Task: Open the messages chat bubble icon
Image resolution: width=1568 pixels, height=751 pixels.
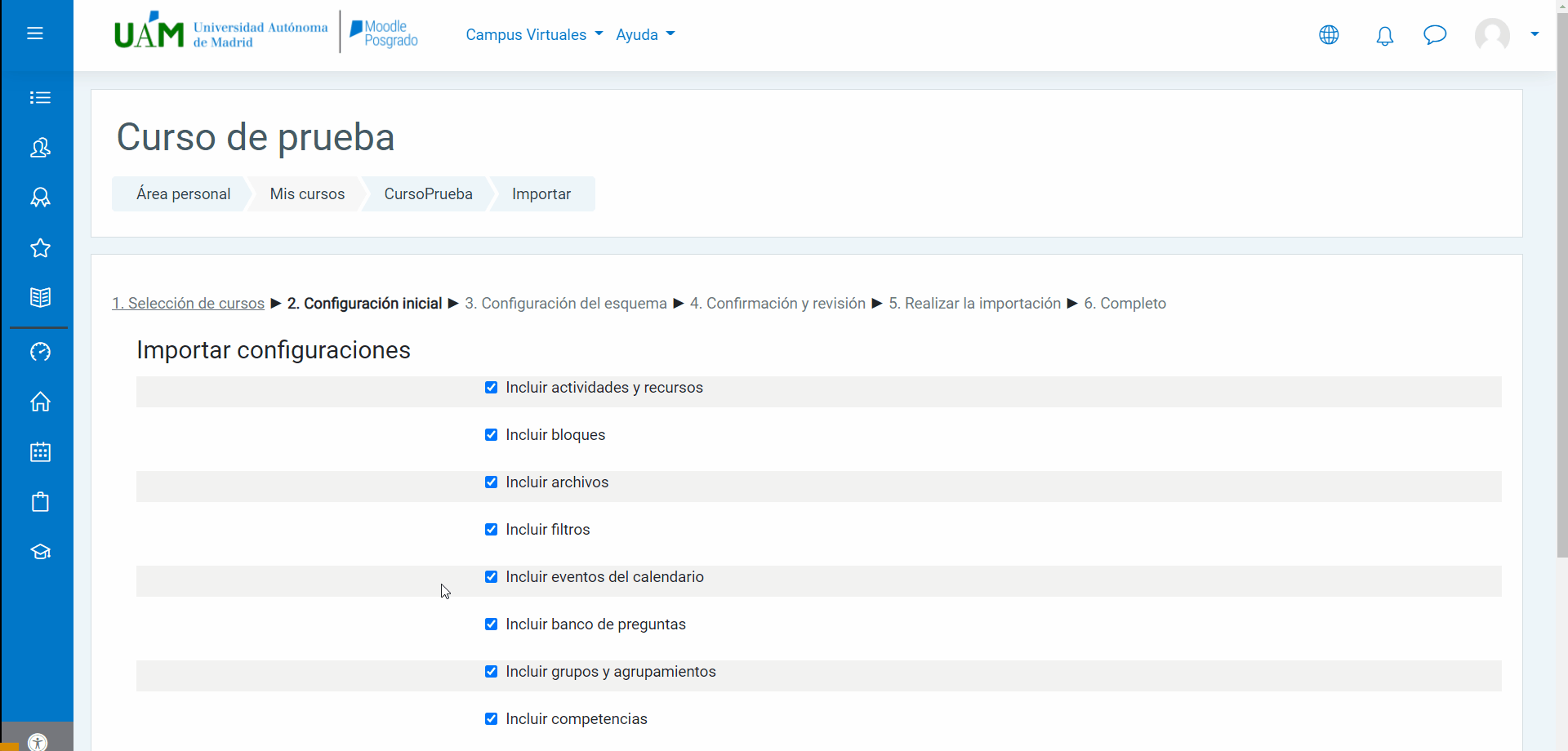Action: click(x=1434, y=35)
